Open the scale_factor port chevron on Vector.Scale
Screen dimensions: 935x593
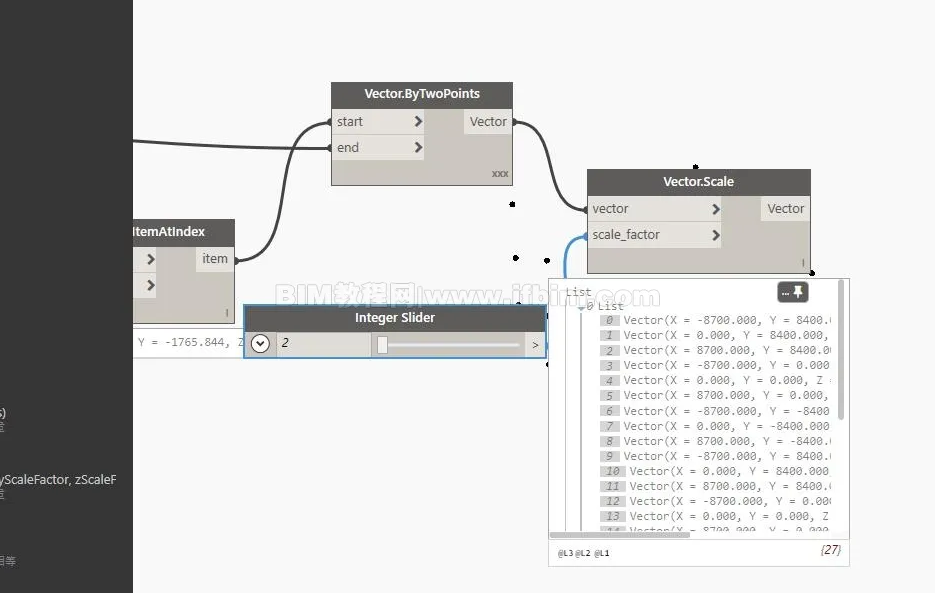716,235
